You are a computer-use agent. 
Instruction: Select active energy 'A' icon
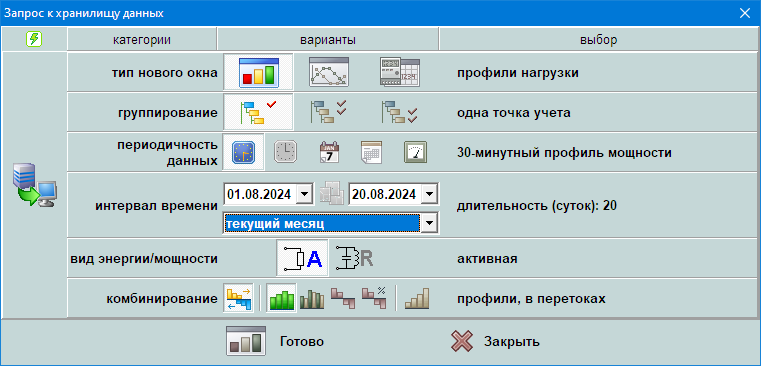[x=302, y=258]
